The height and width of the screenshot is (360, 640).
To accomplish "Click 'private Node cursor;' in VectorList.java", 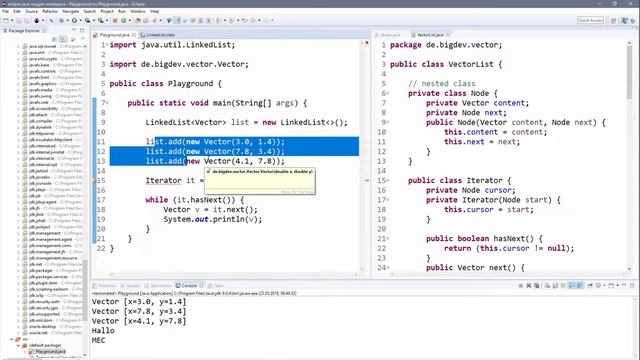I will [x=471, y=190].
